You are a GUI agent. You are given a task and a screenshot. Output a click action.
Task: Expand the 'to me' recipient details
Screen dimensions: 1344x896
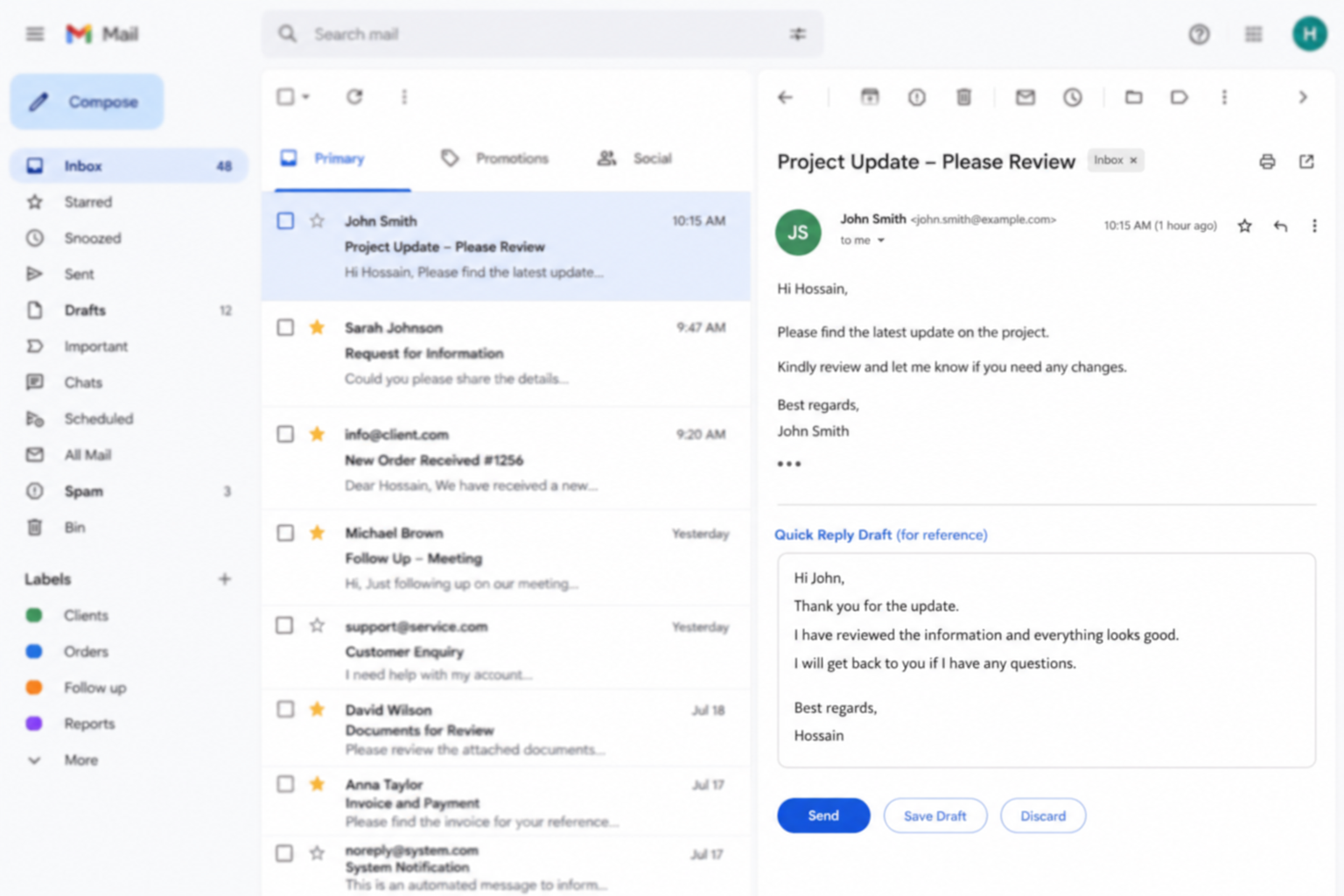click(881, 241)
